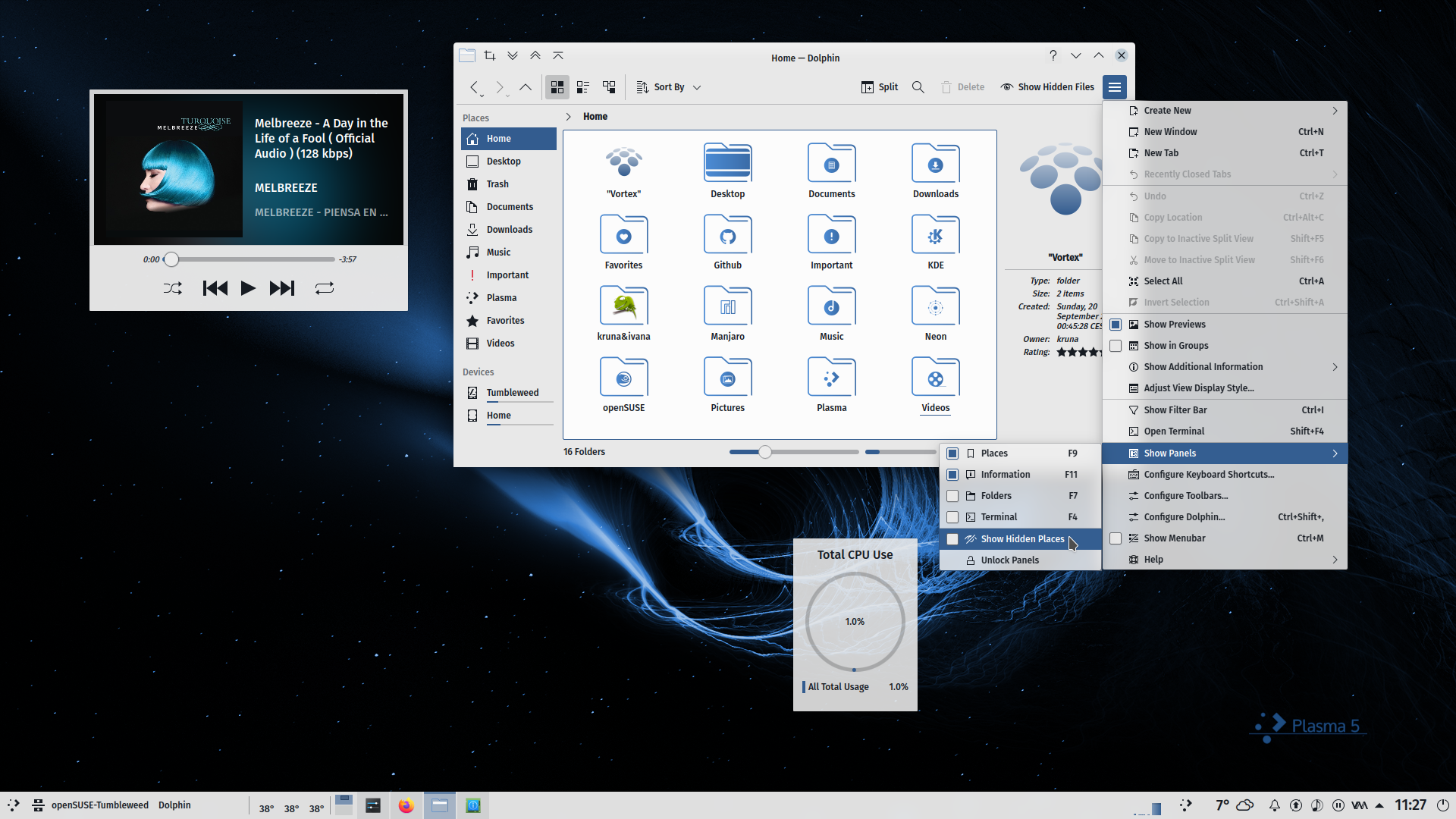Screen dimensions: 1456x819
Task: Expand Show Additional Information submenu
Action: click(x=1225, y=367)
